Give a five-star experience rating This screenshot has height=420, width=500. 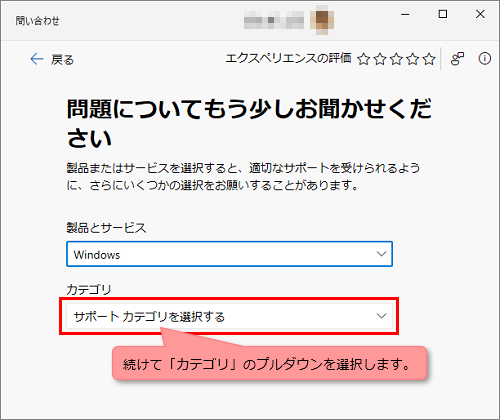pos(429,59)
